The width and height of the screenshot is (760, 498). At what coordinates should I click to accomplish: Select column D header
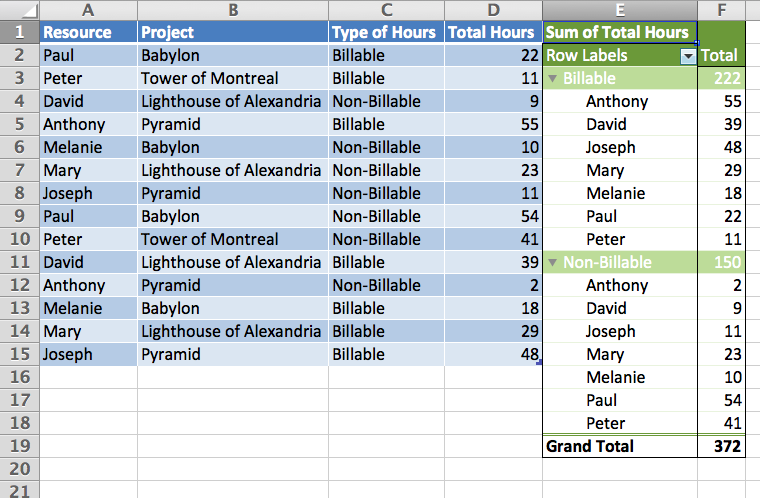click(493, 10)
